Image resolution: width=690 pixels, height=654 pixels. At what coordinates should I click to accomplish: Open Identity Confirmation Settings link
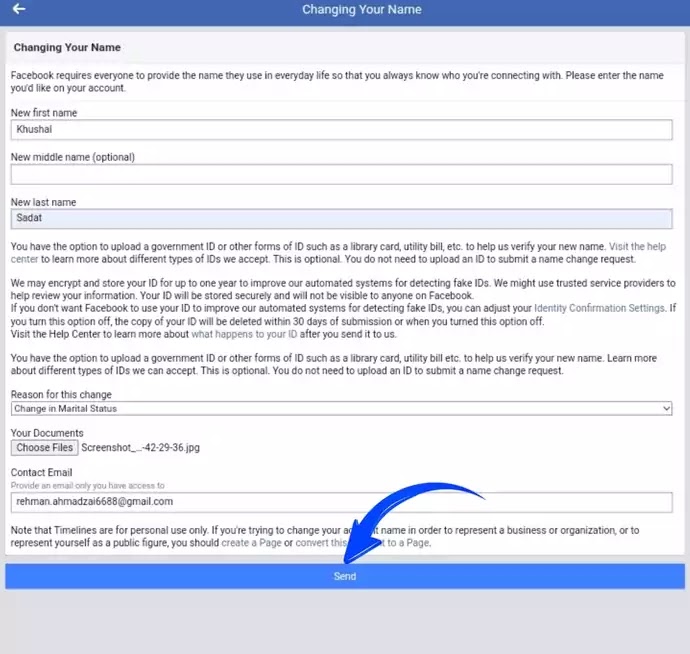click(599, 308)
